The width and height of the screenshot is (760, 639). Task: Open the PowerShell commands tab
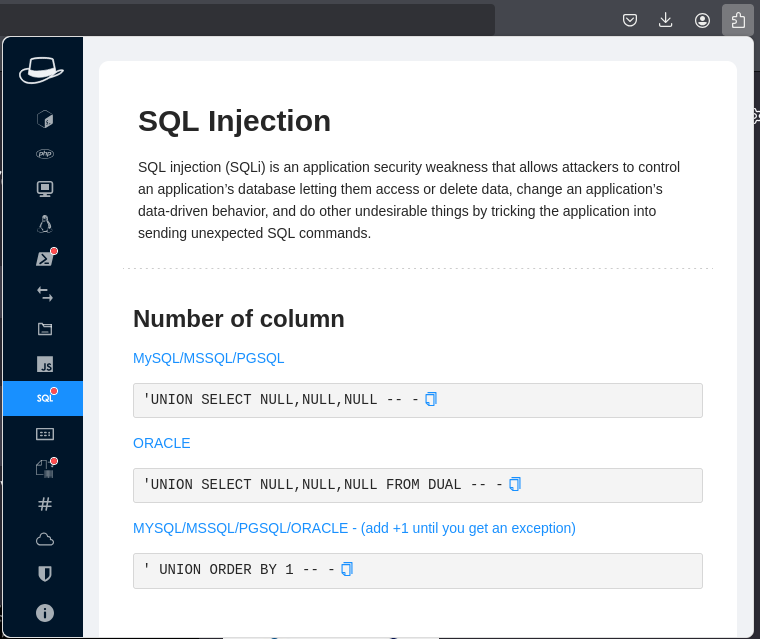pos(45,258)
